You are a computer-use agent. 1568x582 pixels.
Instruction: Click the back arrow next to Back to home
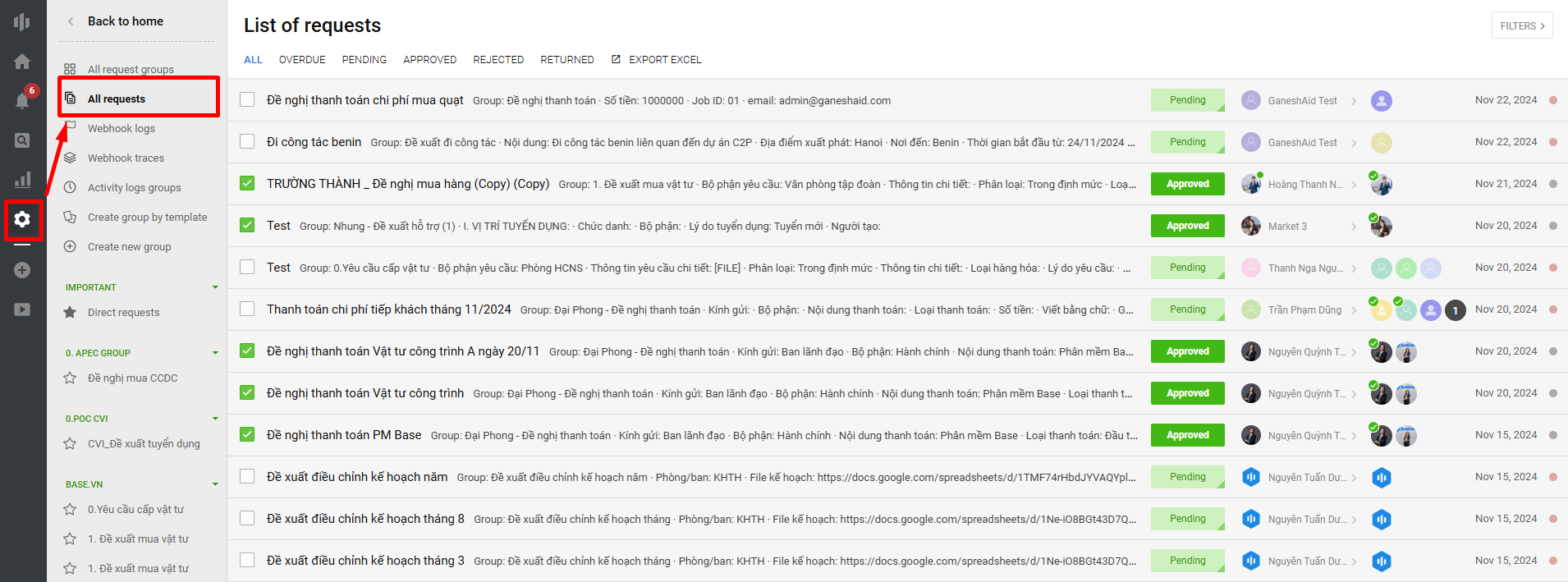(71, 21)
